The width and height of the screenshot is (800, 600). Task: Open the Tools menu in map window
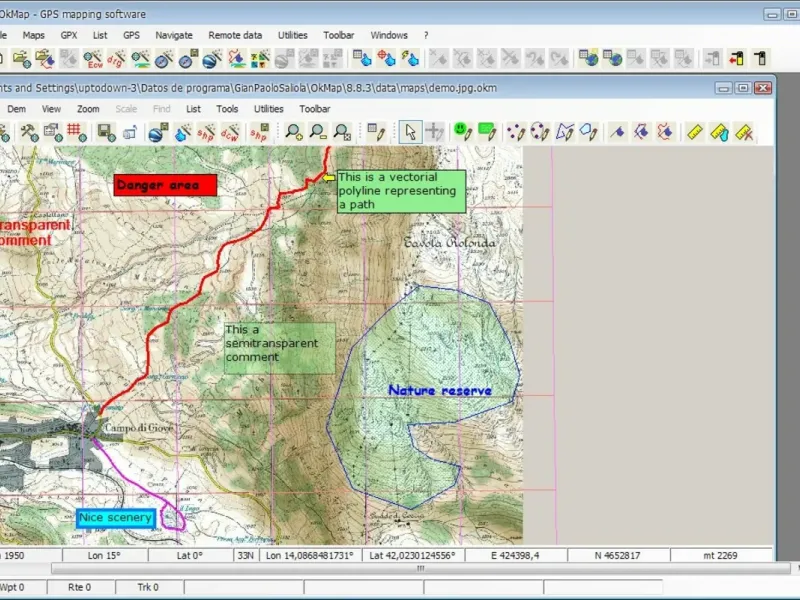click(227, 109)
